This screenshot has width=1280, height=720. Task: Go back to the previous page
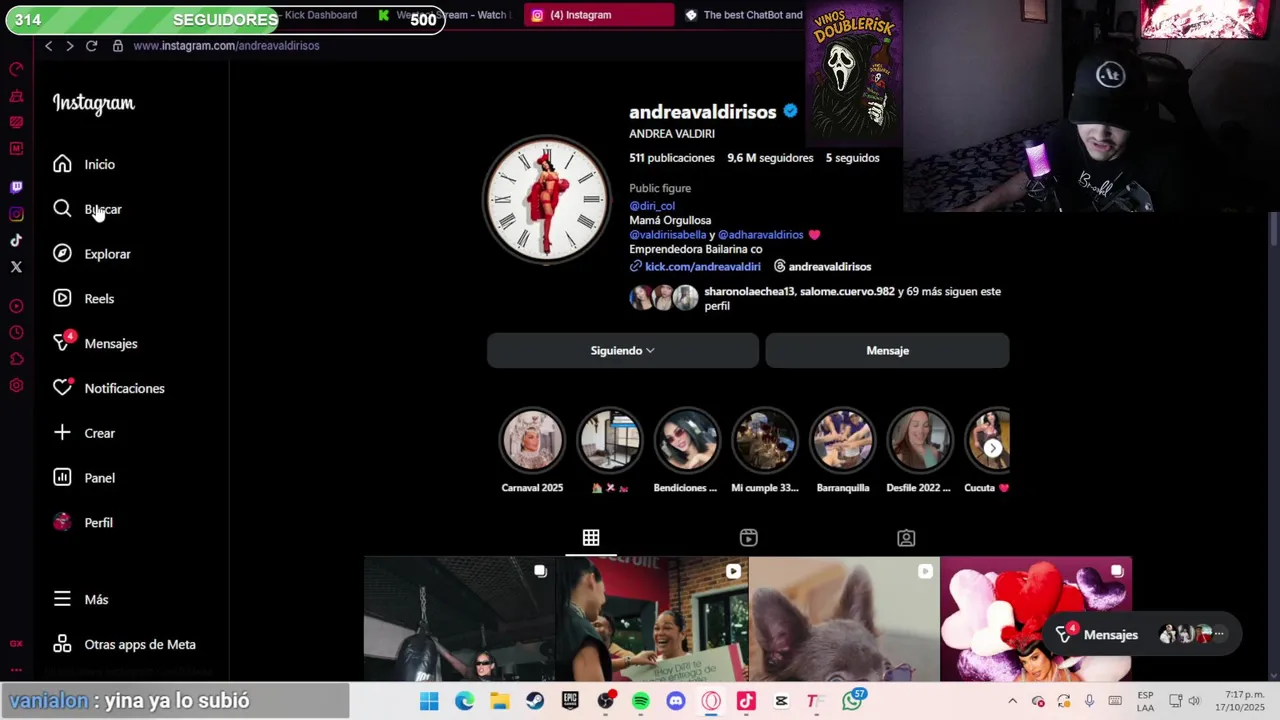click(48, 46)
